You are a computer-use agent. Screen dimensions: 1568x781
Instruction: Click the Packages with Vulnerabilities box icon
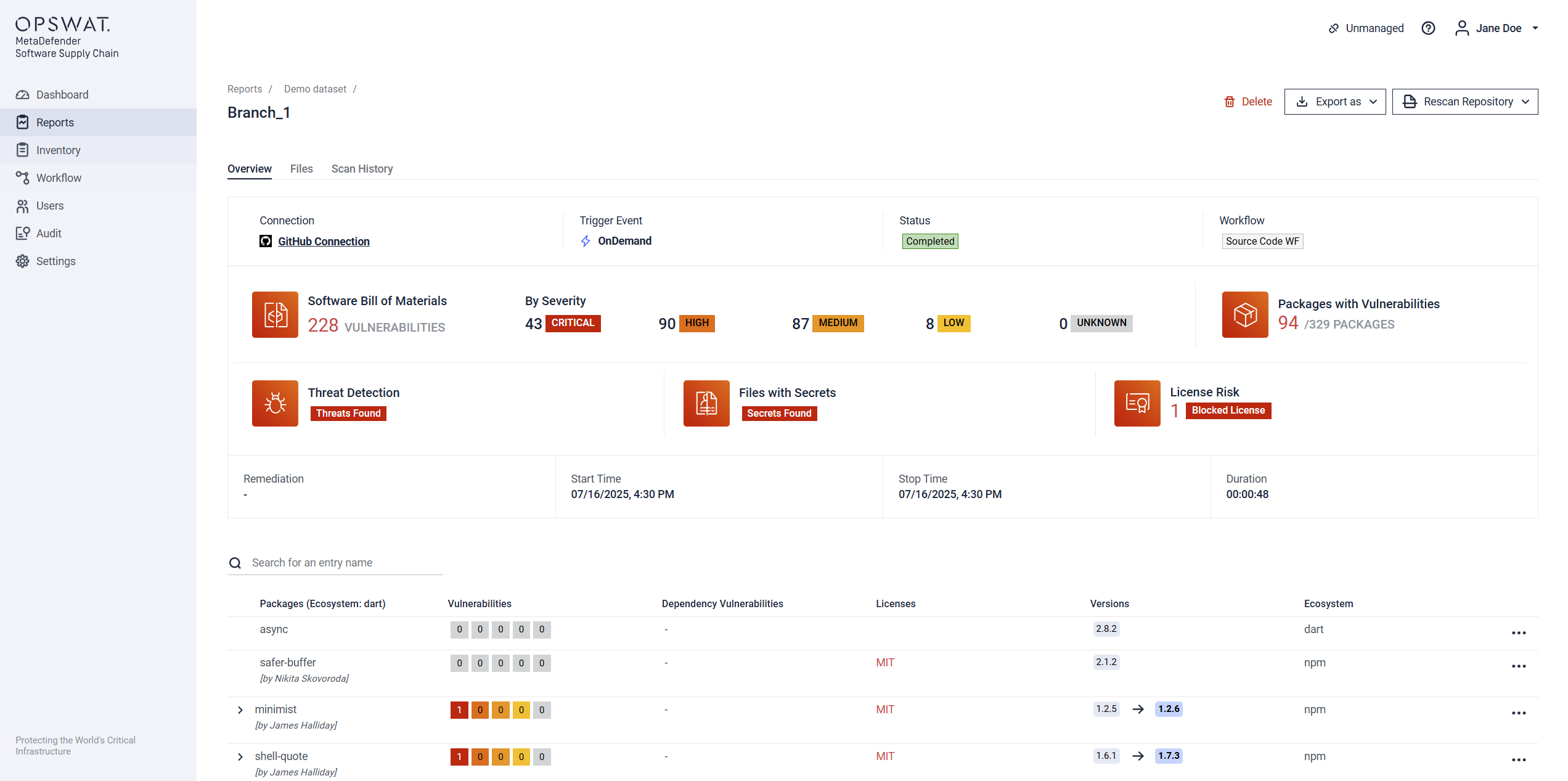click(x=1245, y=314)
